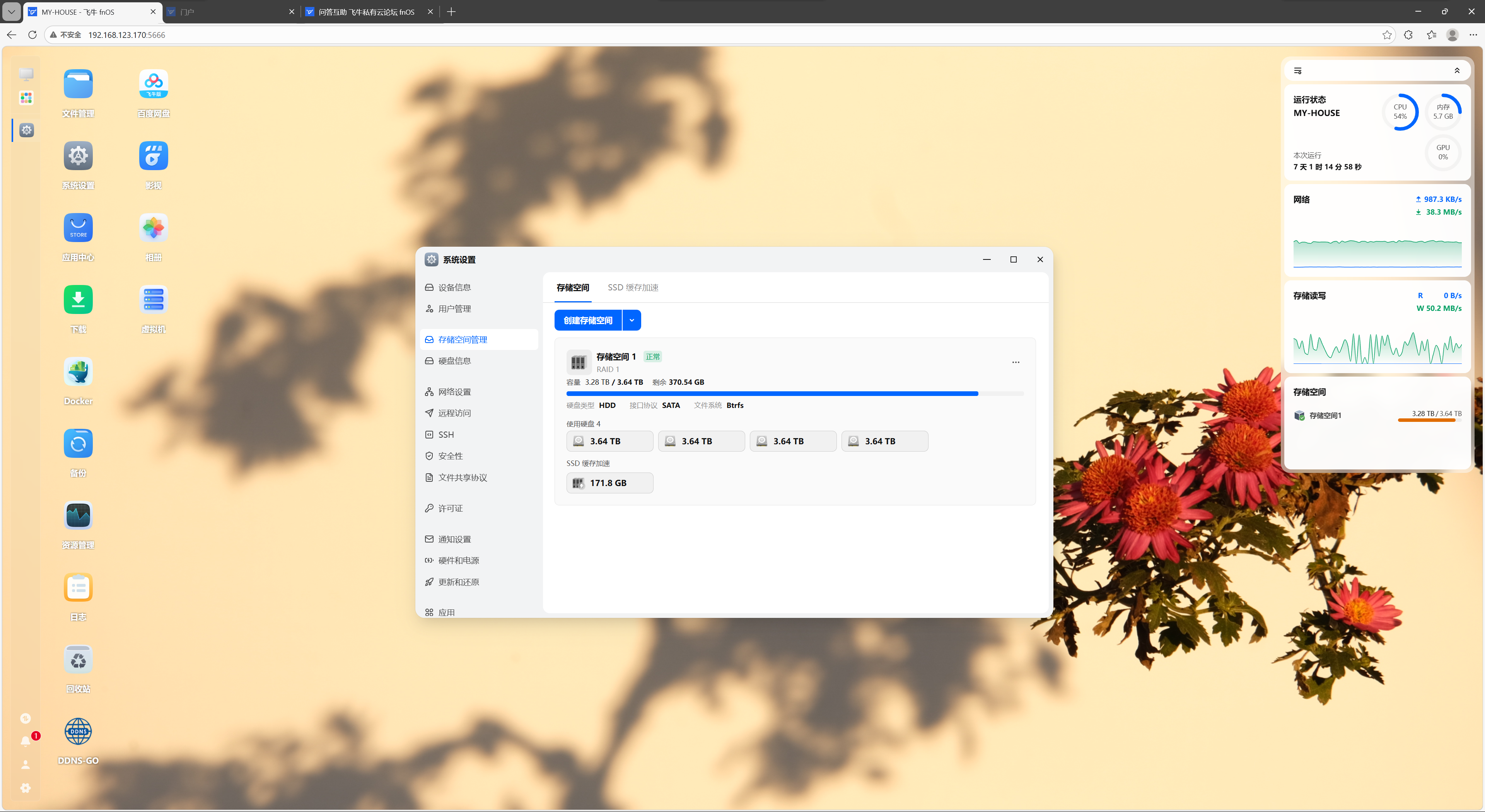Launch the 虚拟机 app icon
1485x812 pixels.
tap(154, 300)
